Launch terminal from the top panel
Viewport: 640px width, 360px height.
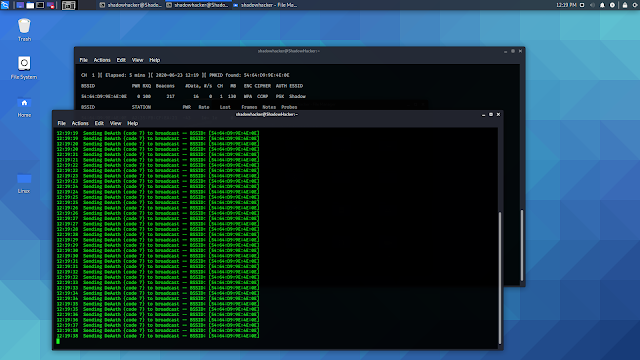click(x=40, y=5)
